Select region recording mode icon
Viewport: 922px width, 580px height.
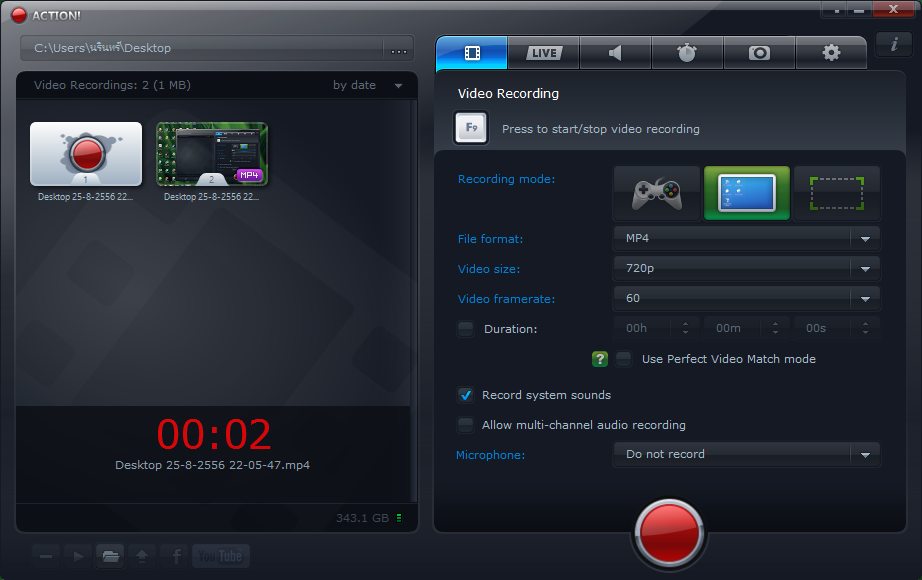[837, 194]
